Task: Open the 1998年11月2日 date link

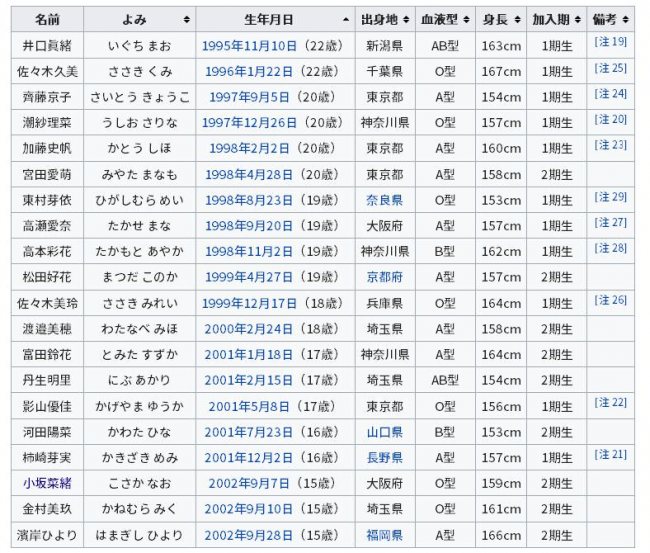Action: [250, 252]
